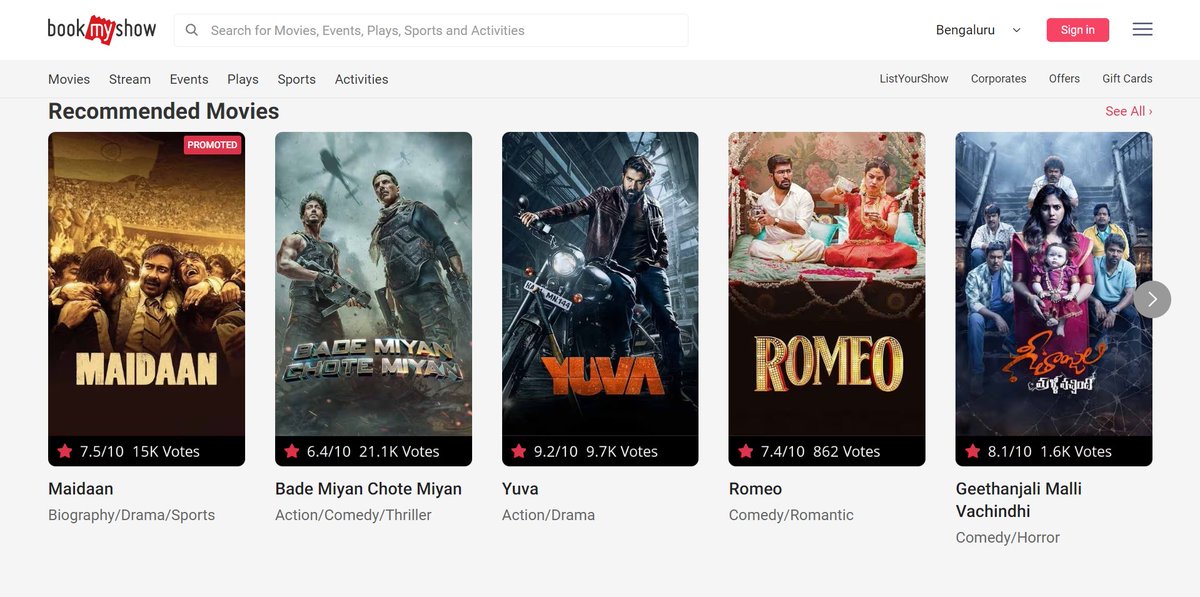Viewport: 1200px width, 597px height.
Task: Click the 9.2/10 9.7K Votes rating
Action: click(596, 451)
